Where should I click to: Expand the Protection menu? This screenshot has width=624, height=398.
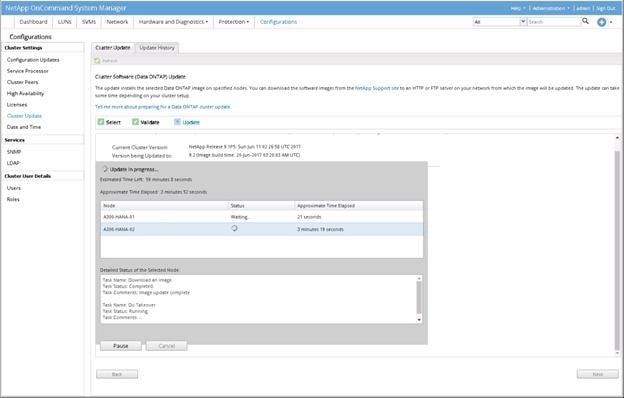(234, 22)
